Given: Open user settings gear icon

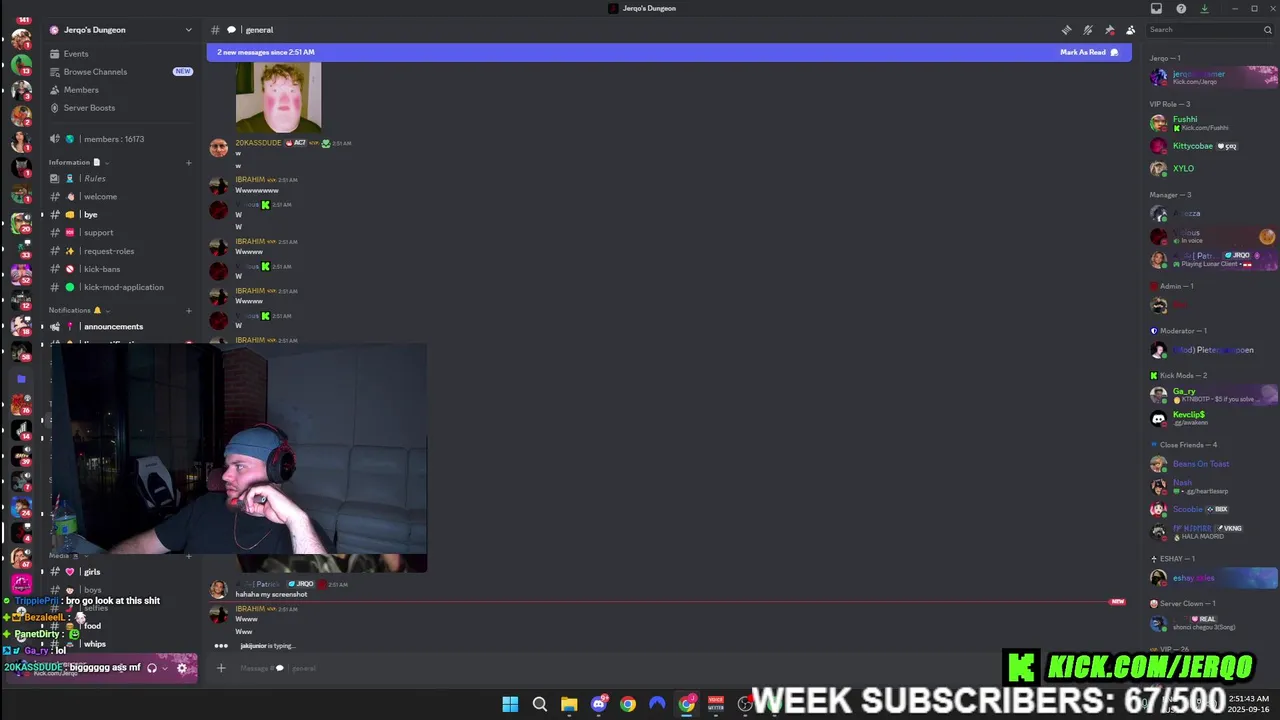Looking at the screenshot, I should point(182,668).
